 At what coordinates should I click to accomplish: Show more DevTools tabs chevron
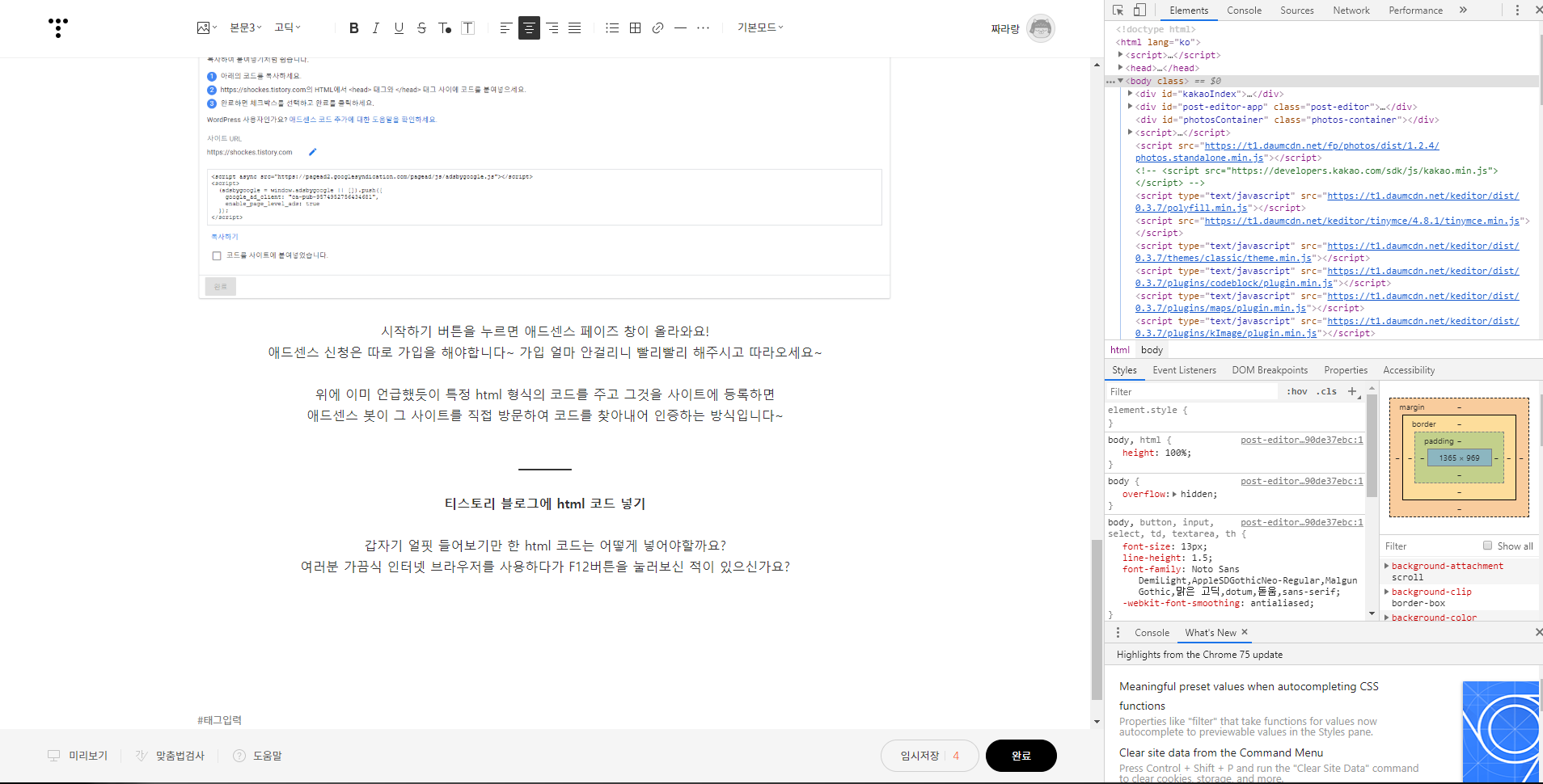tap(1463, 11)
